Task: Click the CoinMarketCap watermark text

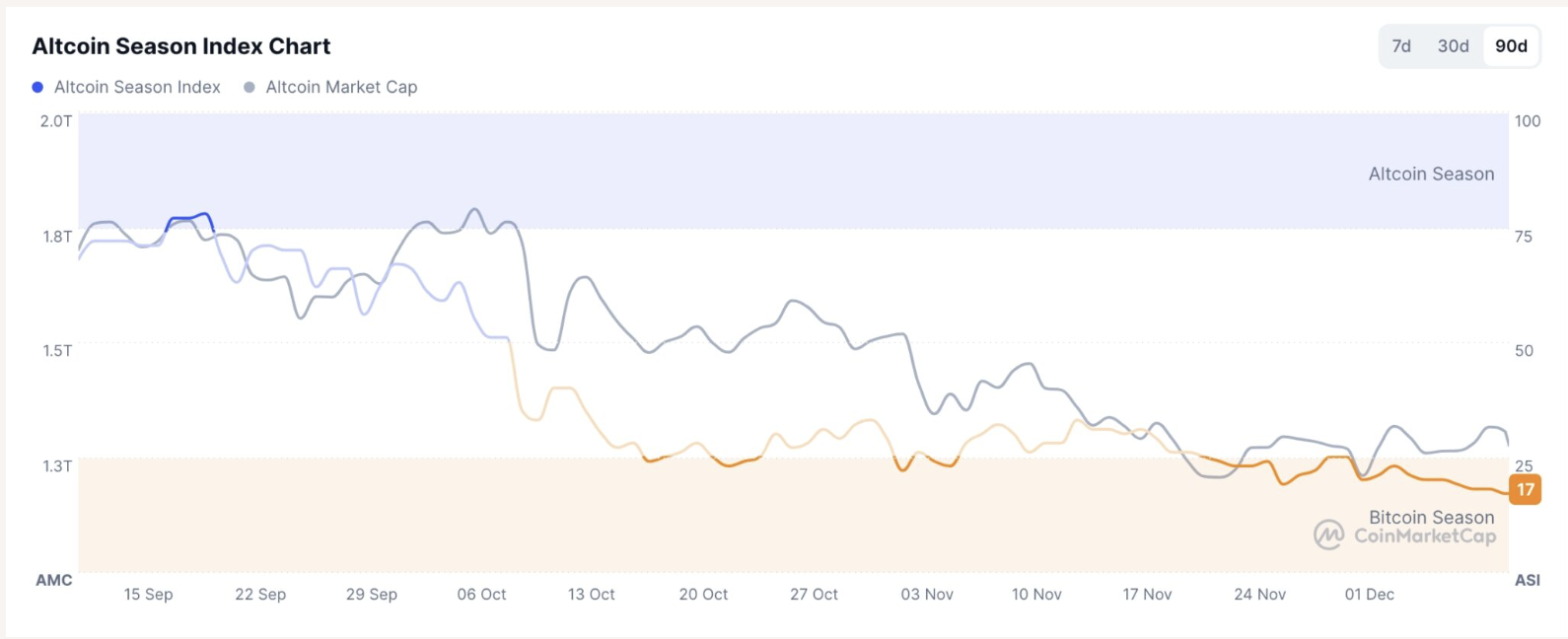Action: 1424,536
